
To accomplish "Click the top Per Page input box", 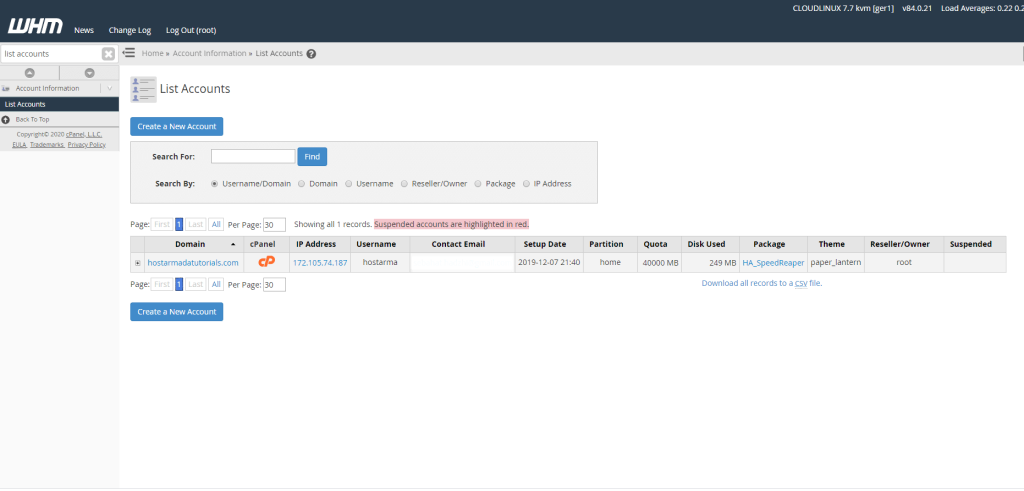I will tap(274, 225).
